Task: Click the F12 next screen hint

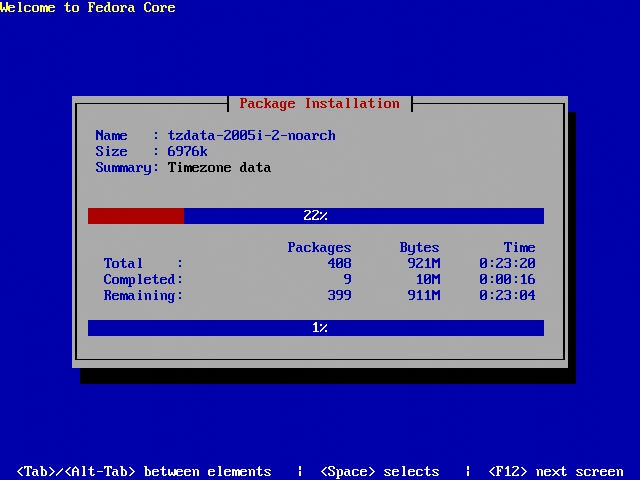Action: [x=555, y=471]
